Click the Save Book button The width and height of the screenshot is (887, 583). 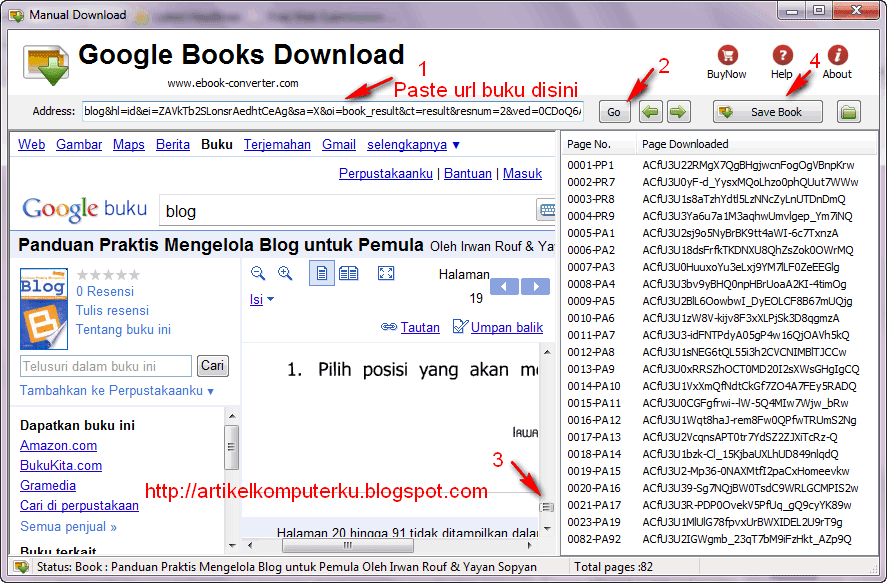[768, 111]
